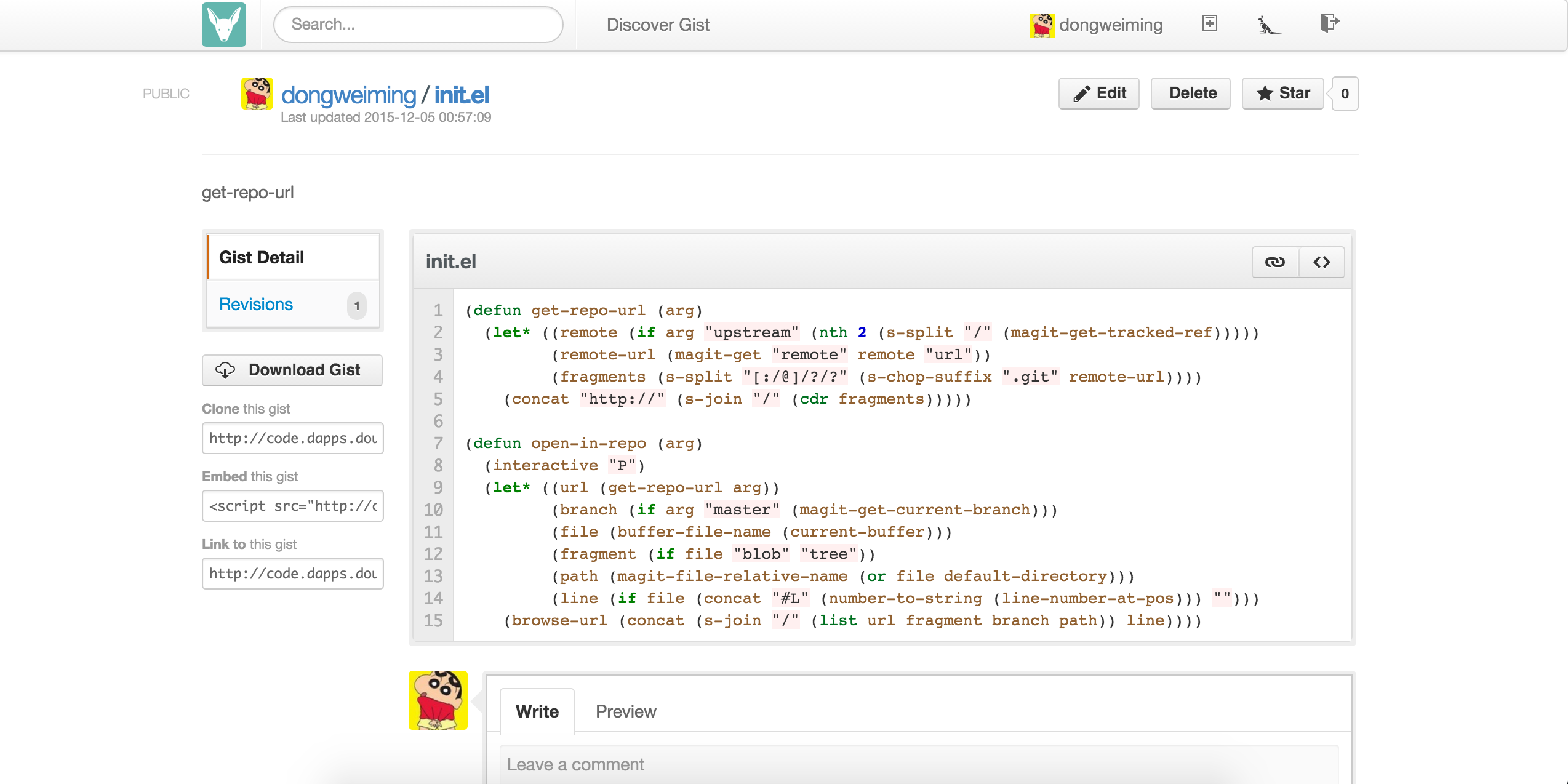Click the "upstream" string in code line 2
This screenshot has height=784, width=1568.
pyautogui.click(x=751, y=333)
